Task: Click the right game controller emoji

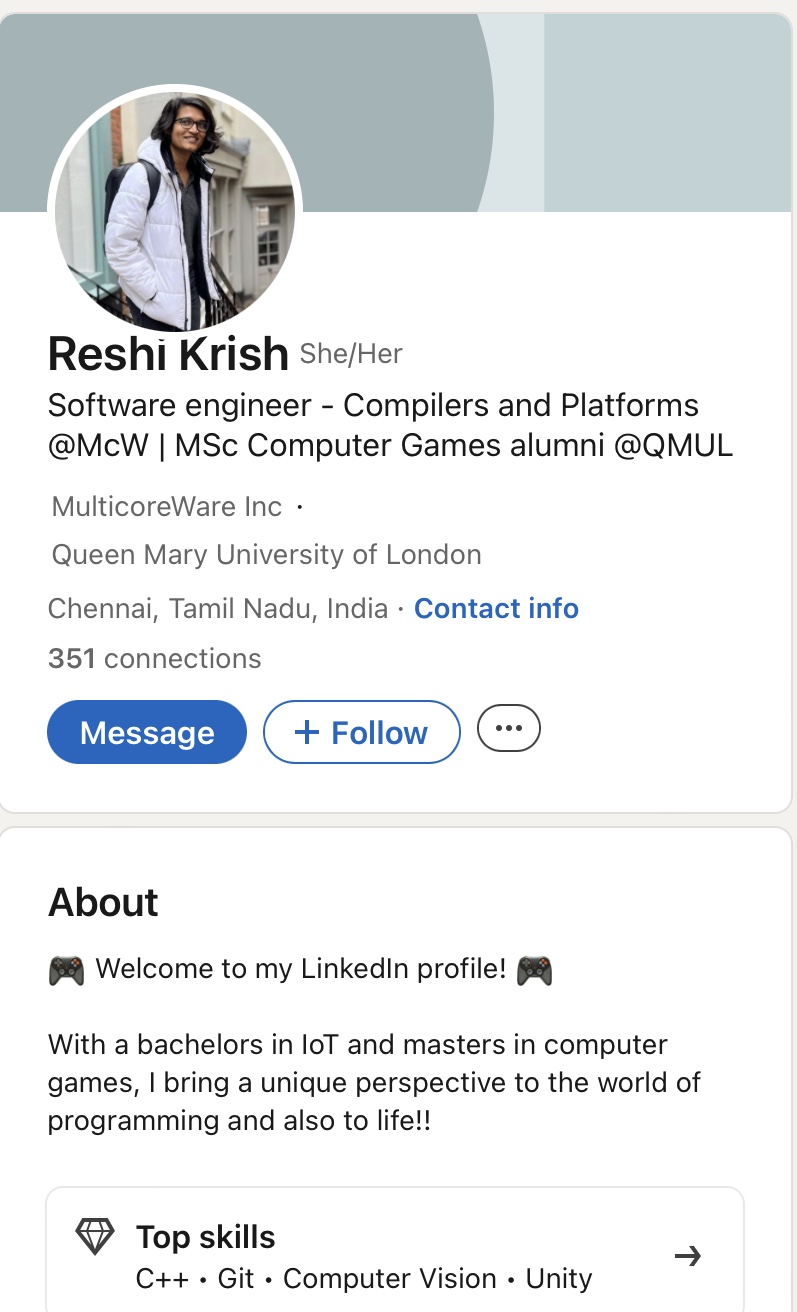Action: 534,969
